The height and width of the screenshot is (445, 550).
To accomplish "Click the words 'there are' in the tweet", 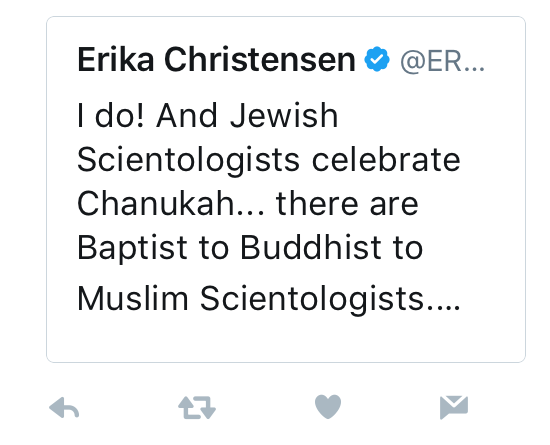I will [347, 204].
